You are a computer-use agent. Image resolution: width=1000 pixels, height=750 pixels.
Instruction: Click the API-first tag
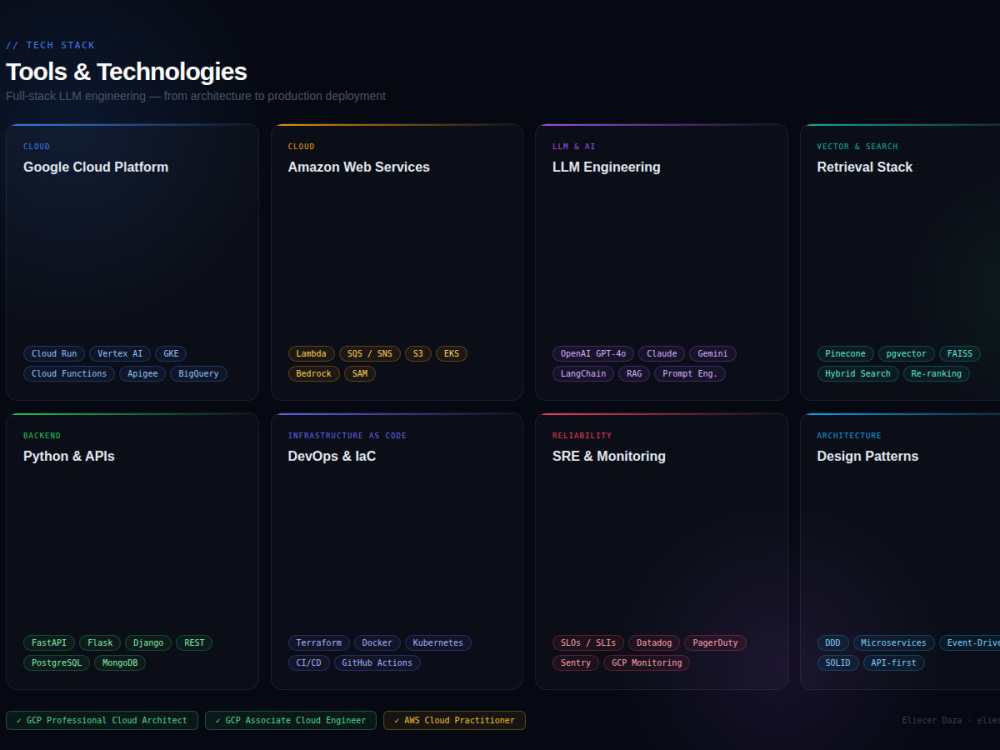pos(893,663)
